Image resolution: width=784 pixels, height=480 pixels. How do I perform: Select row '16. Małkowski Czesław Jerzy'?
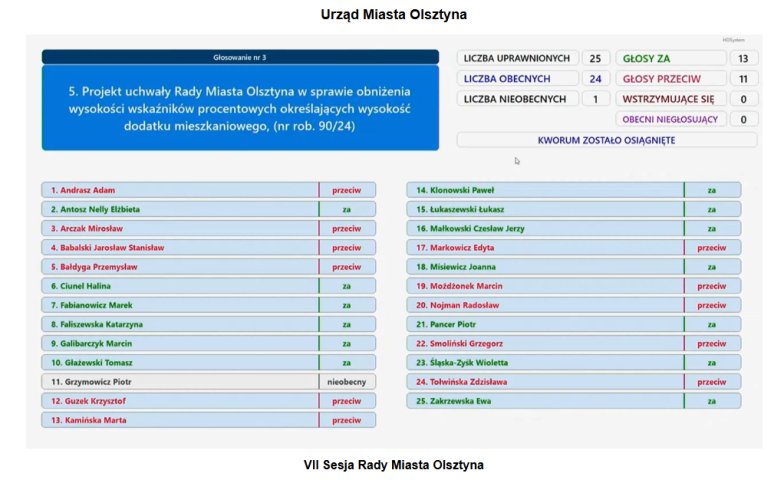point(574,228)
